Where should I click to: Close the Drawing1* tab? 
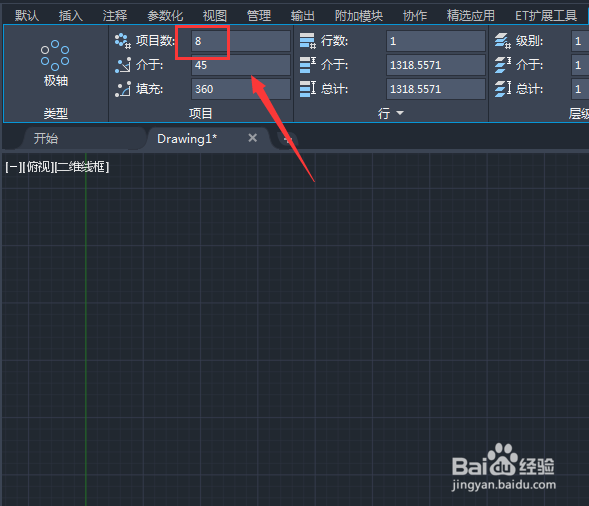(253, 138)
